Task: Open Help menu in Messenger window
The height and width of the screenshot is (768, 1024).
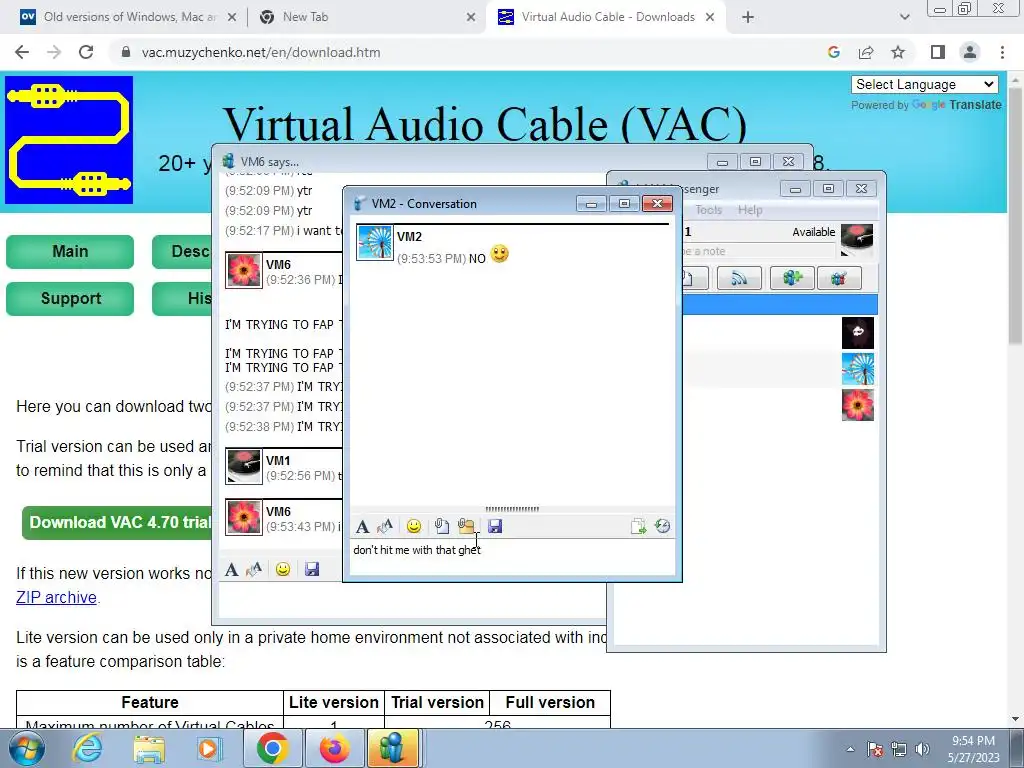Action: (x=750, y=210)
